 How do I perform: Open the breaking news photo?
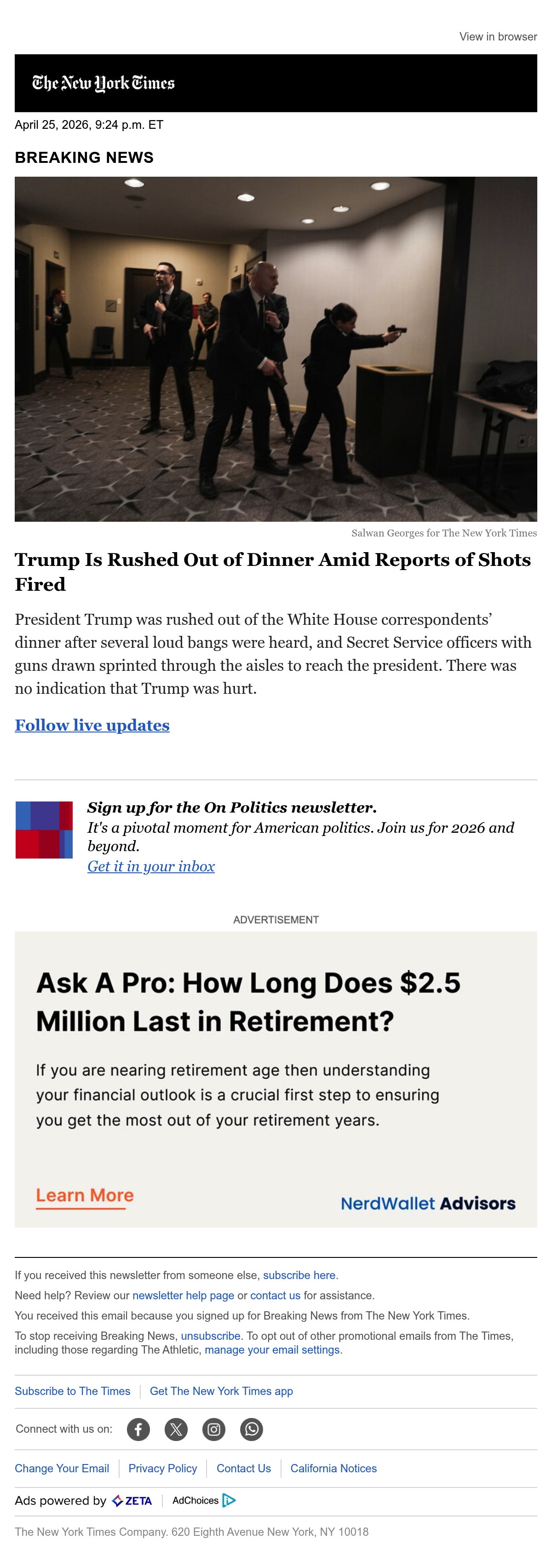[276, 349]
